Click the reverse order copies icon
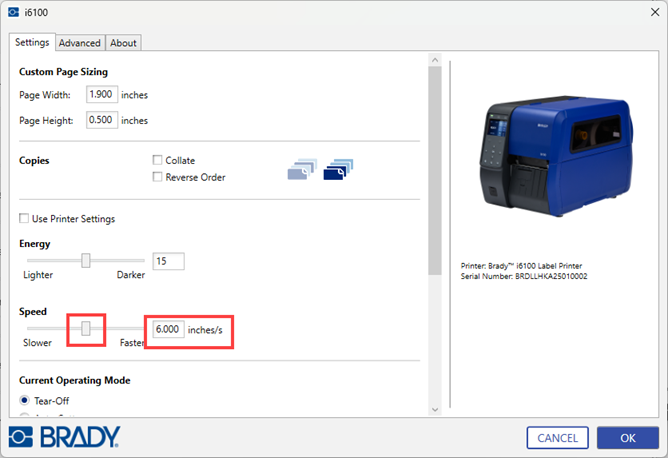The width and height of the screenshot is (668, 458). (338, 170)
